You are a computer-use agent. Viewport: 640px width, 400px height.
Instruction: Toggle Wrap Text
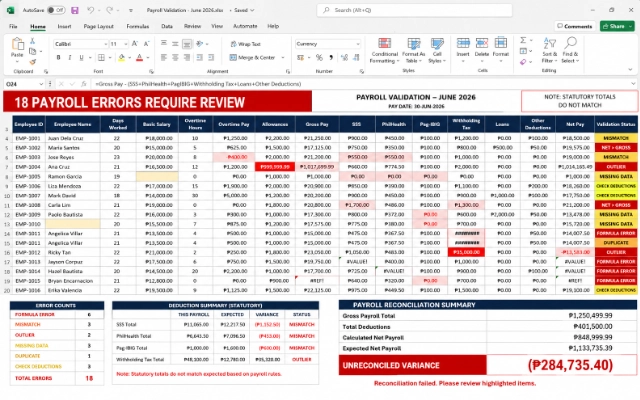pyautogui.click(x=245, y=44)
